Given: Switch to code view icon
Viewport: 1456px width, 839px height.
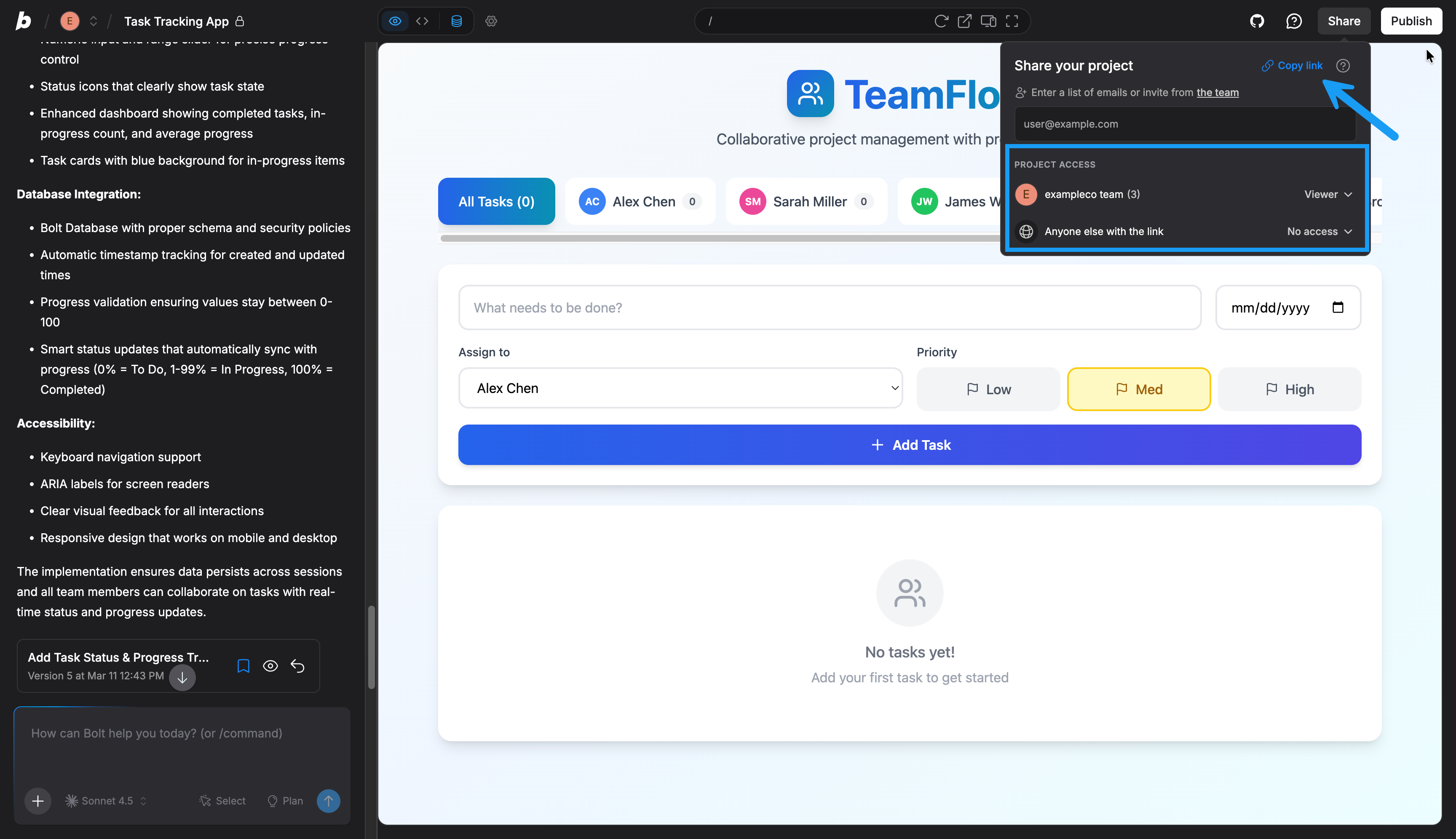Looking at the screenshot, I should [x=422, y=21].
